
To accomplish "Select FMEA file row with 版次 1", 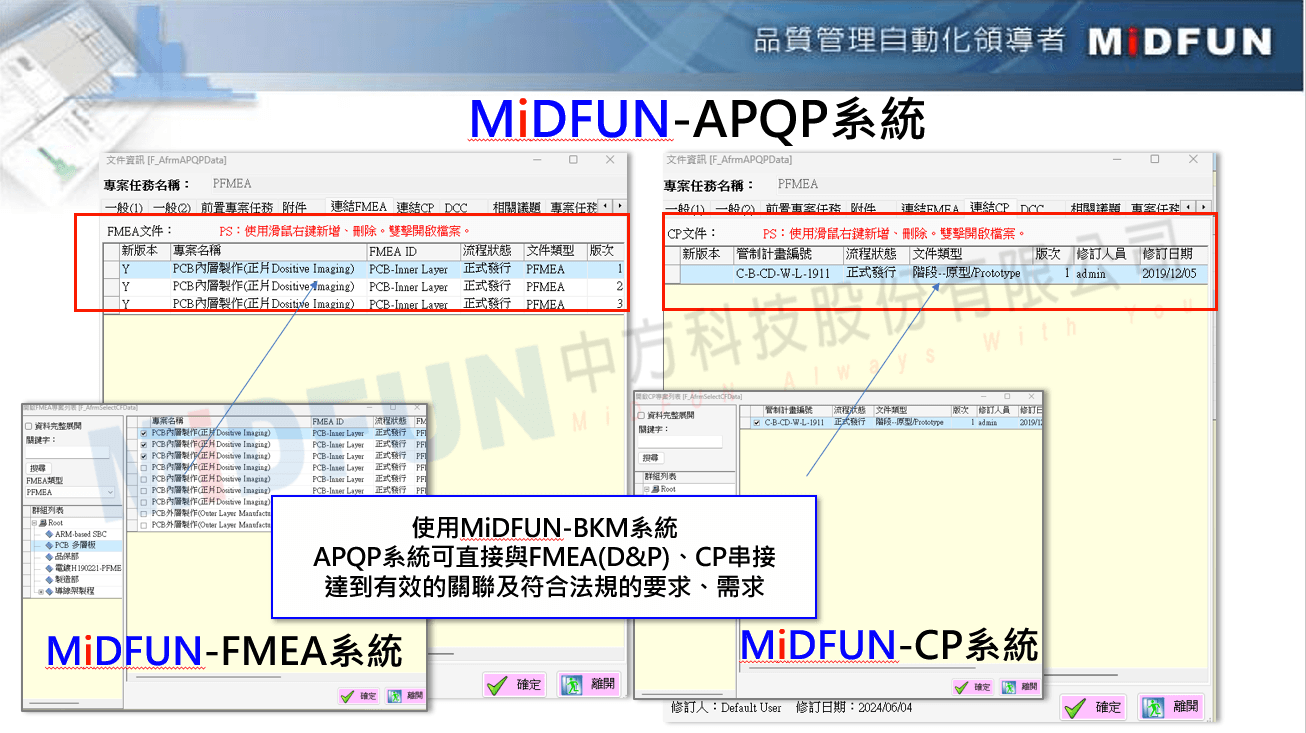I will (x=365, y=269).
